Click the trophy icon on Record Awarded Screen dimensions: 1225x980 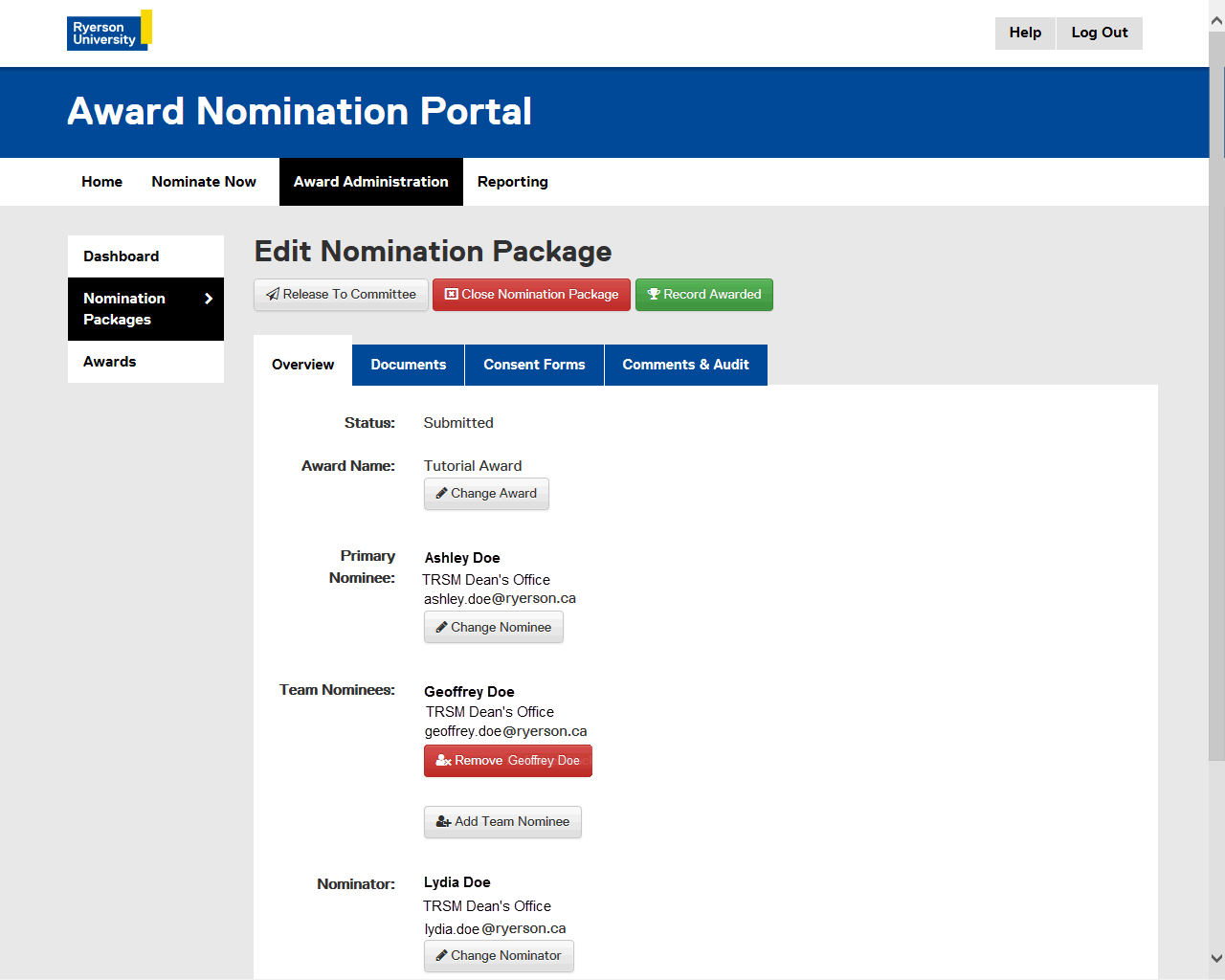[x=654, y=295]
